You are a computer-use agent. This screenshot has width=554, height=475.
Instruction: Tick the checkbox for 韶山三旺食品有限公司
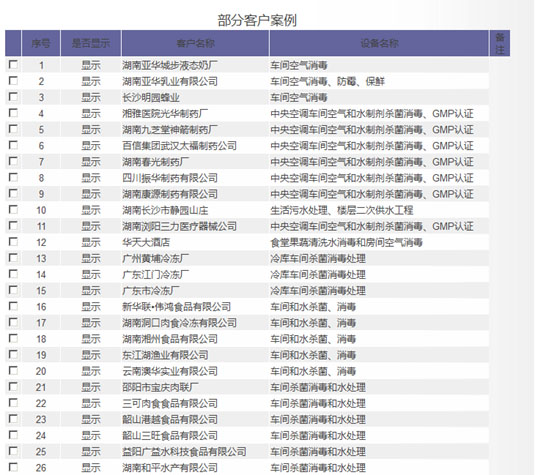pos(13,435)
